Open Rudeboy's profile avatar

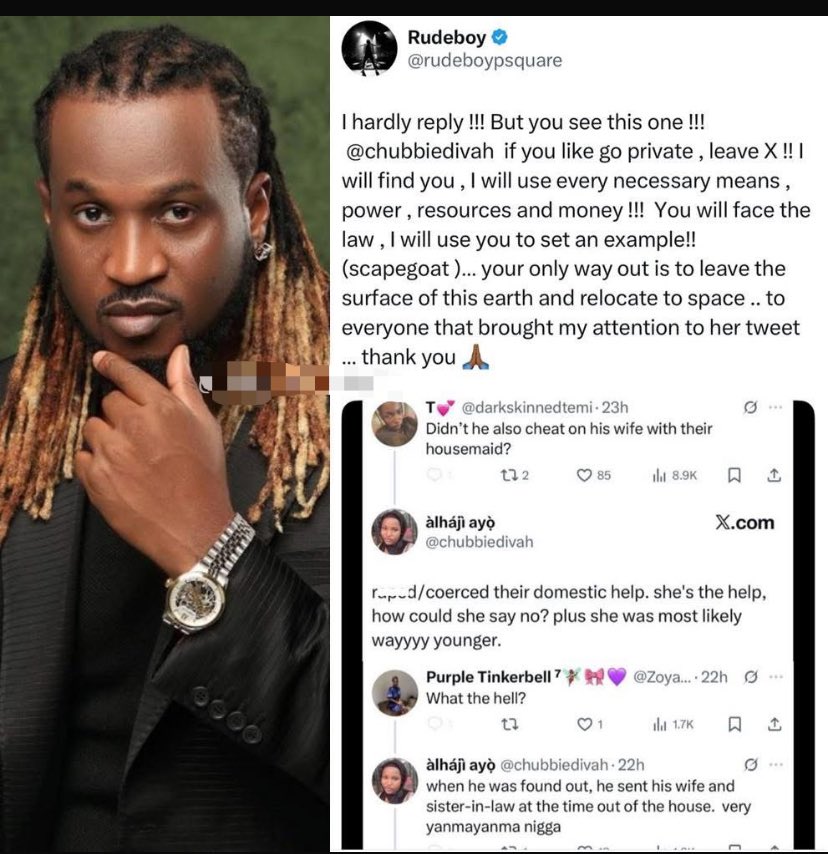[369, 48]
